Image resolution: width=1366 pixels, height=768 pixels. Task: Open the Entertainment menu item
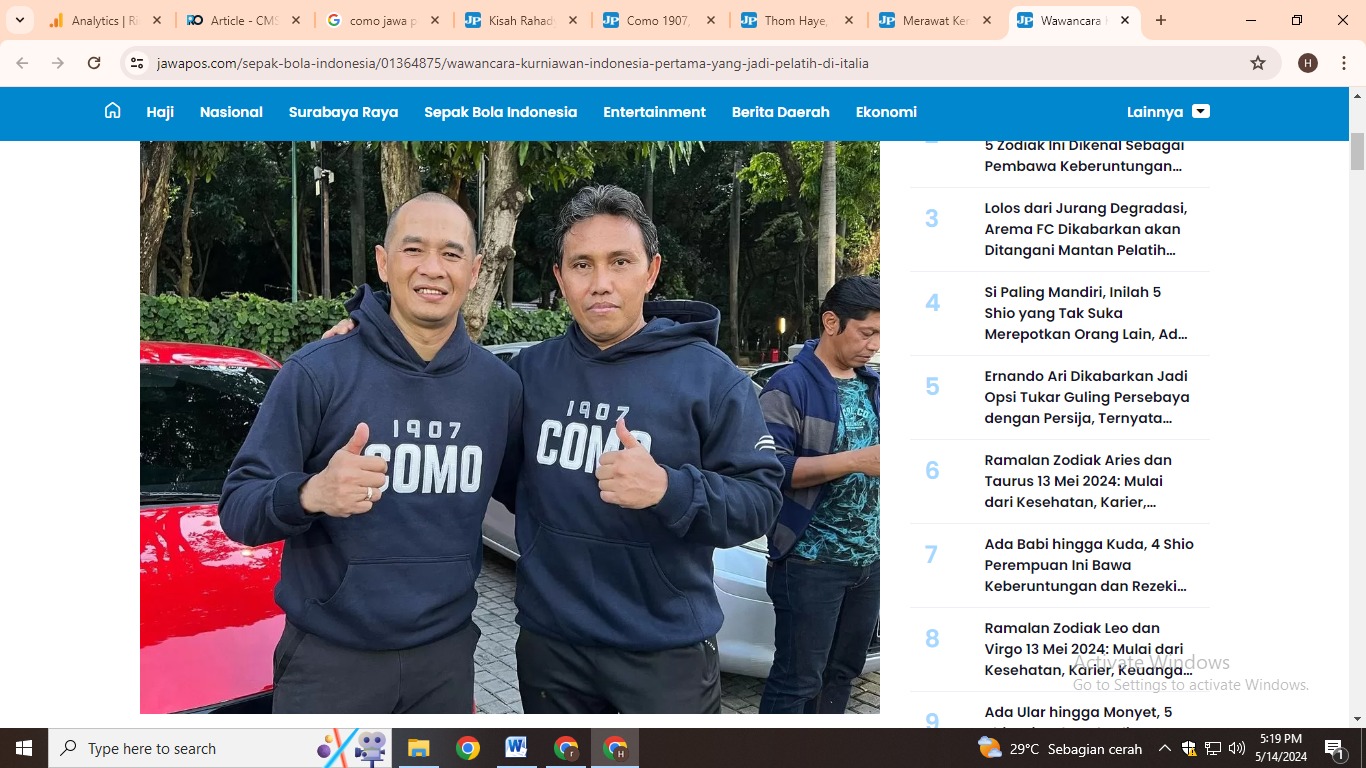[654, 112]
